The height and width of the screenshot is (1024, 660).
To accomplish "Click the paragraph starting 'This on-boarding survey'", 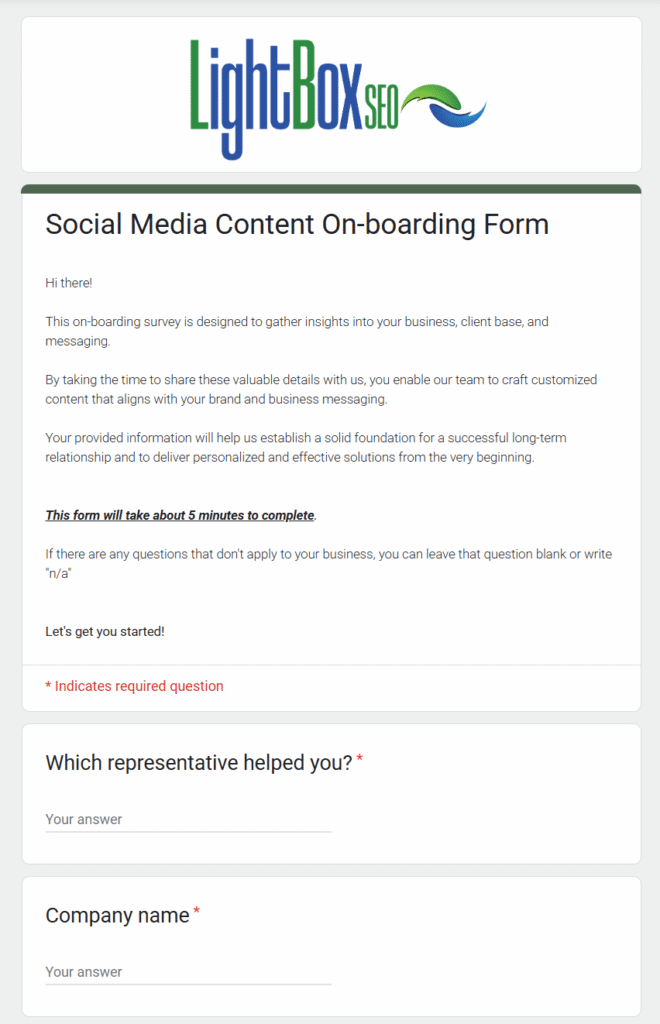I will (297, 331).
